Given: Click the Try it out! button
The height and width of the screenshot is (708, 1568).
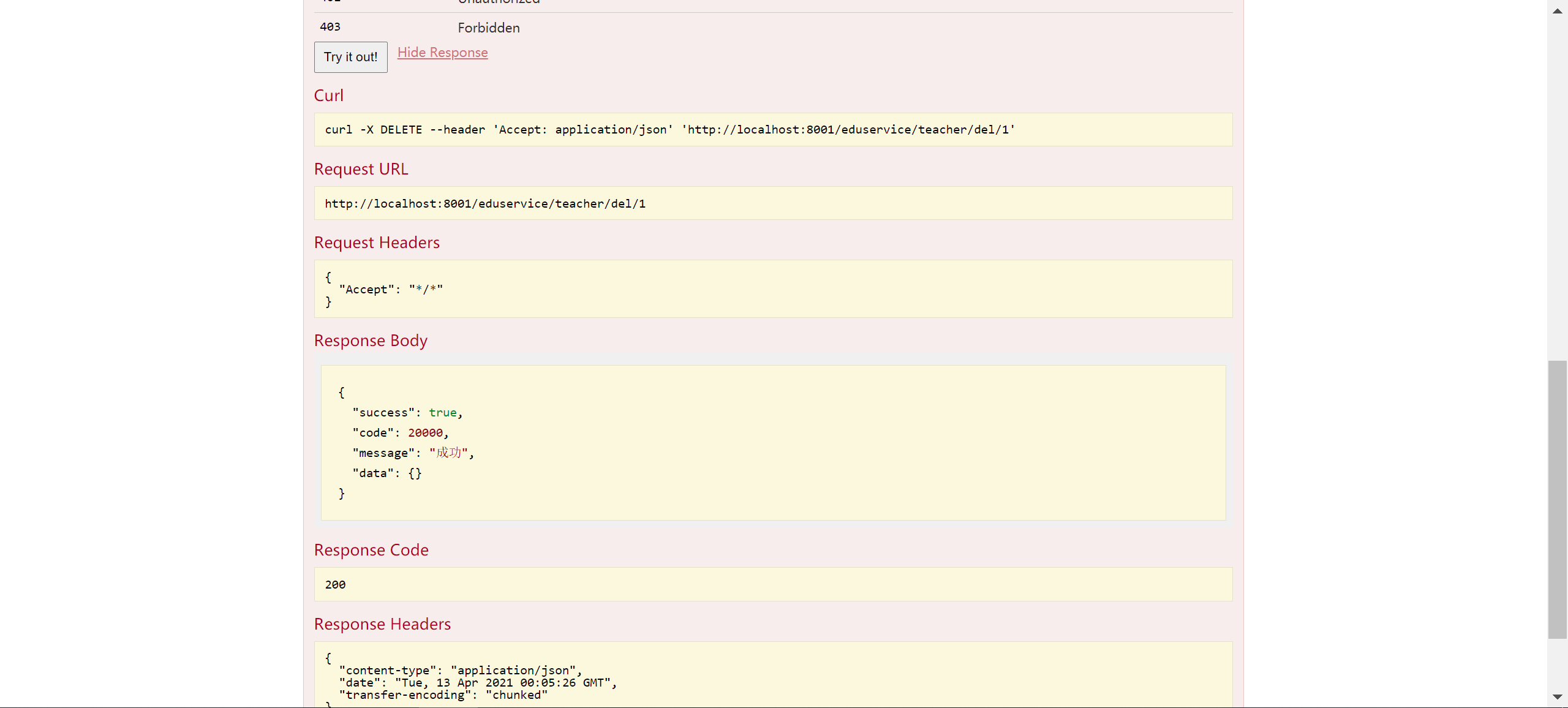Looking at the screenshot, I should [350, 57].
